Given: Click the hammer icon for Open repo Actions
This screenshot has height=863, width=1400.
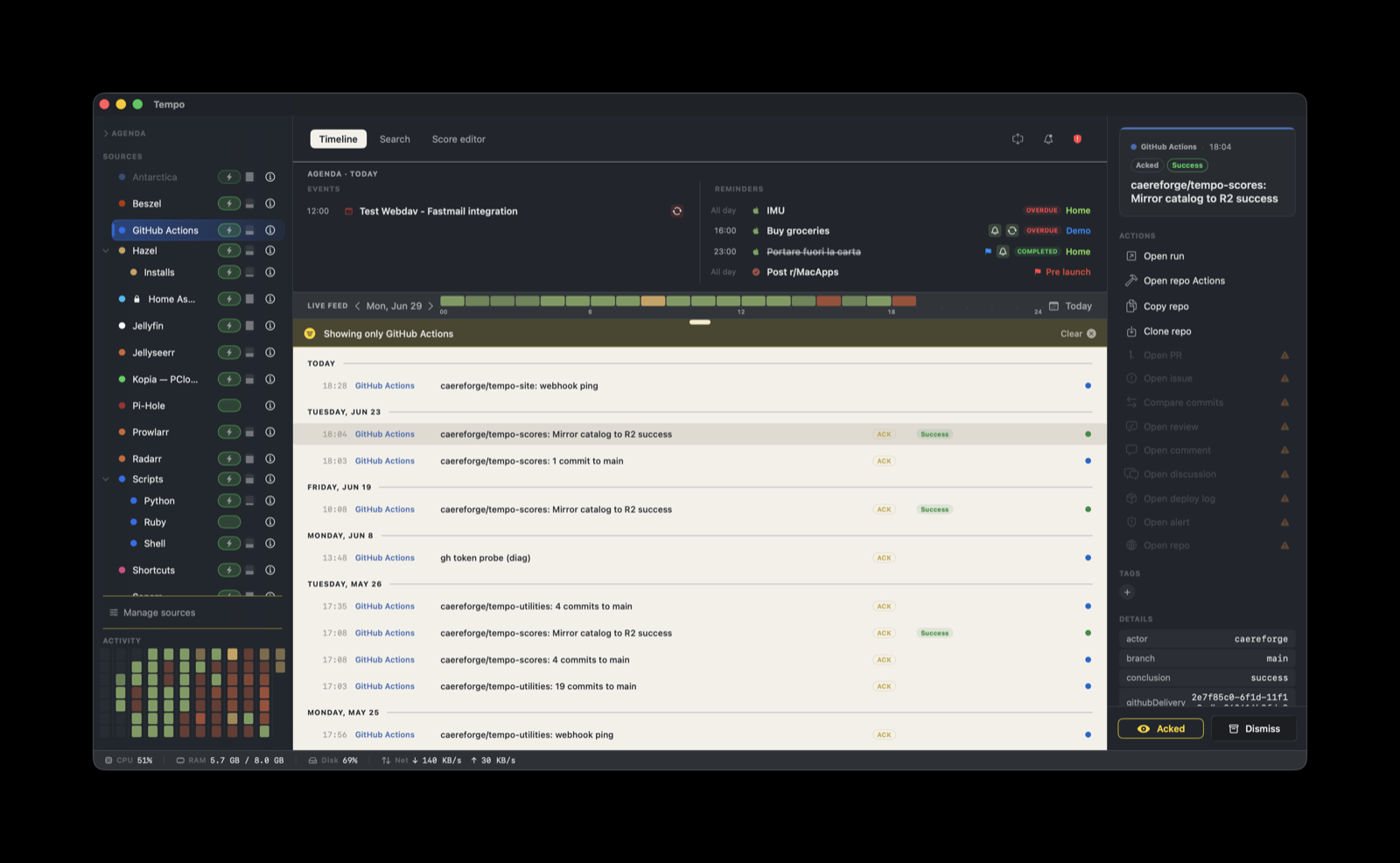Looking at the screenshot, I should [x=1131, y=280].
